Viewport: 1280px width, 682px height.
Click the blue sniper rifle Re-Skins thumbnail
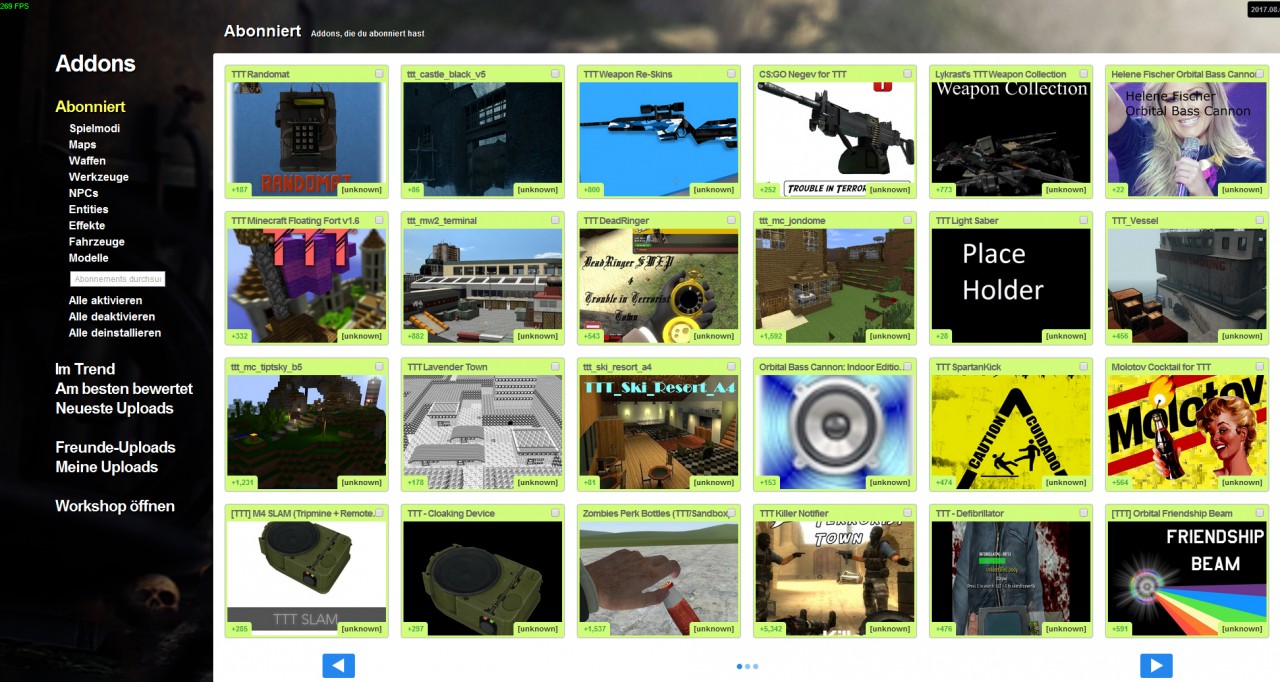pos(659,139)
